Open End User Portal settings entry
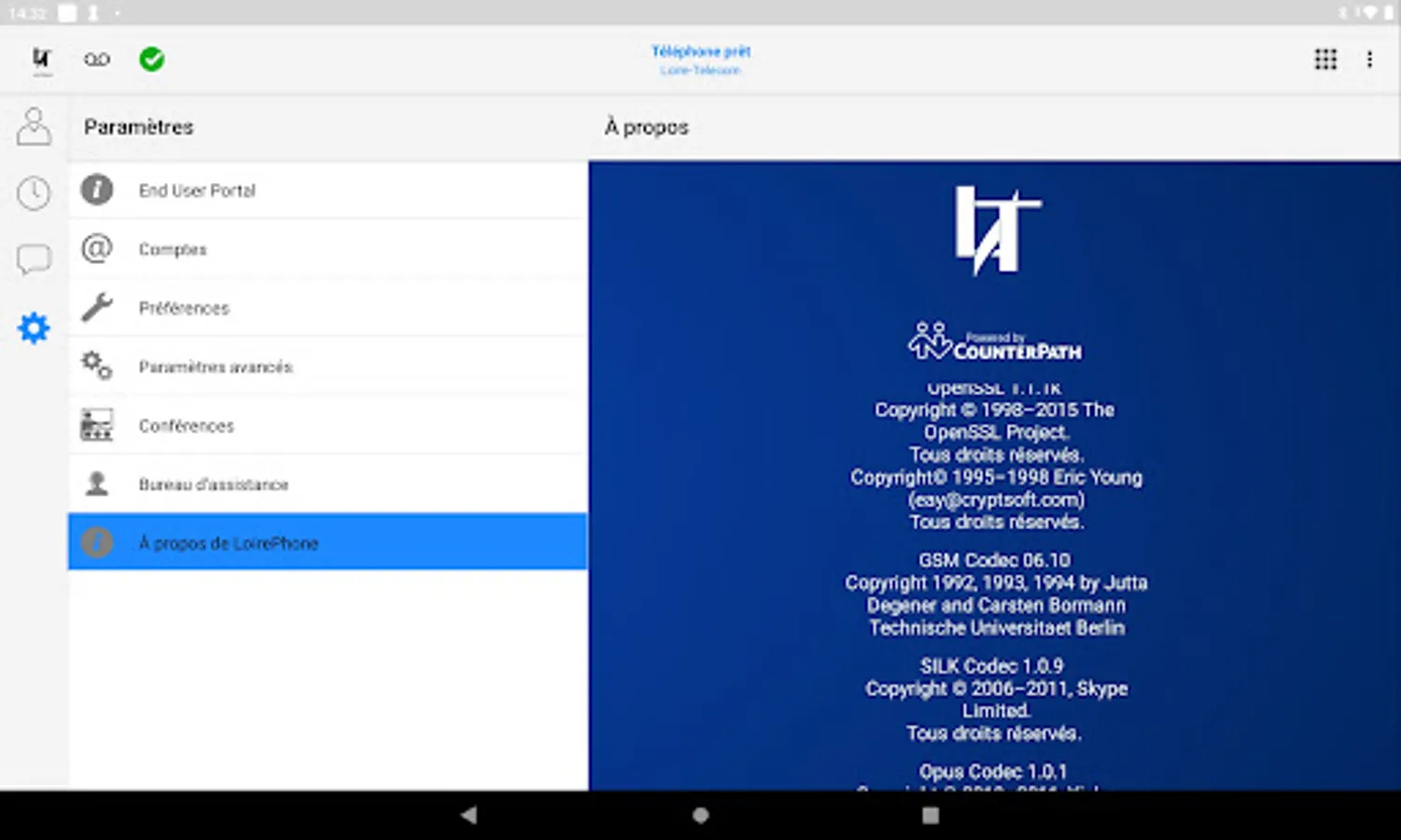The width and height of the screenshot is (1401, 840). tap(328, 190)
